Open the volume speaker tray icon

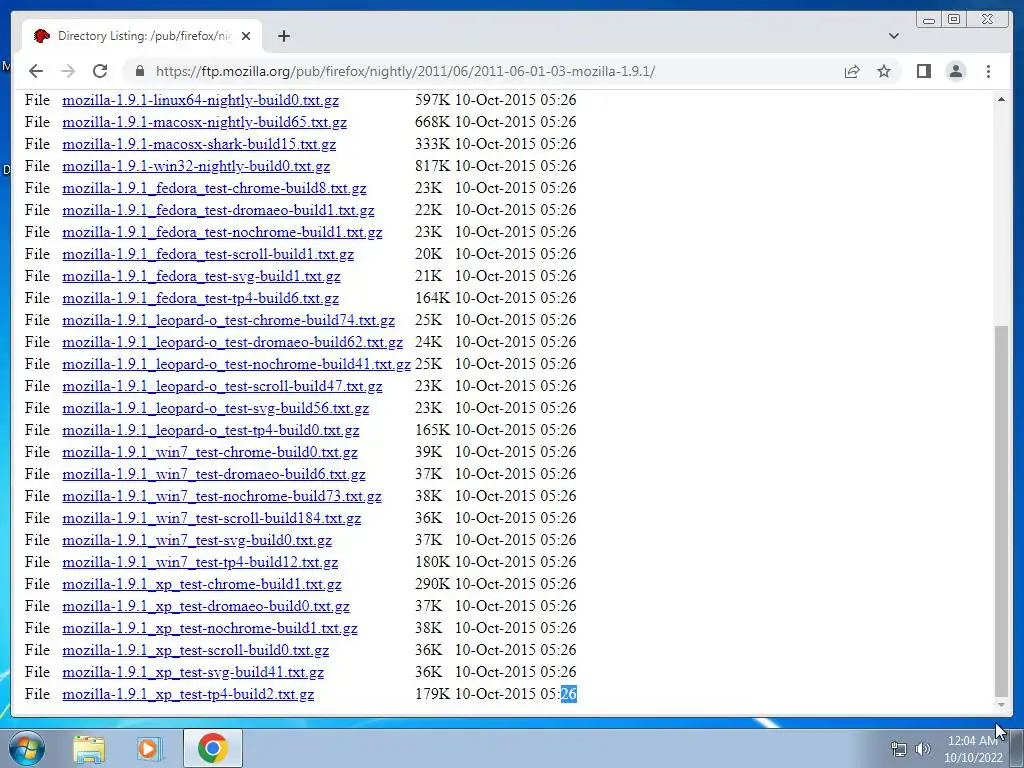[x=922, y=748]
